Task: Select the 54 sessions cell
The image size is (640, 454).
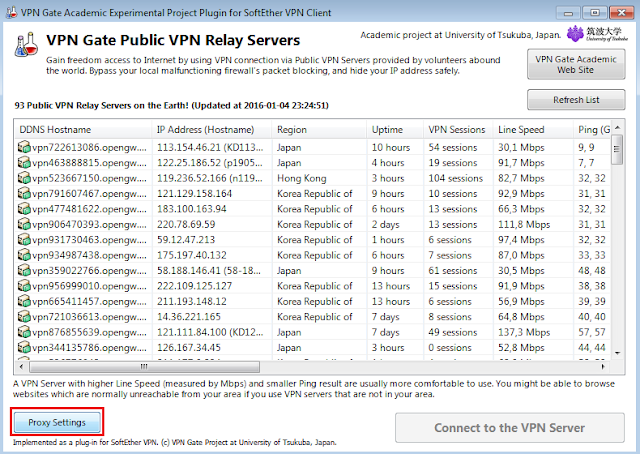Action: coord(453,147)
